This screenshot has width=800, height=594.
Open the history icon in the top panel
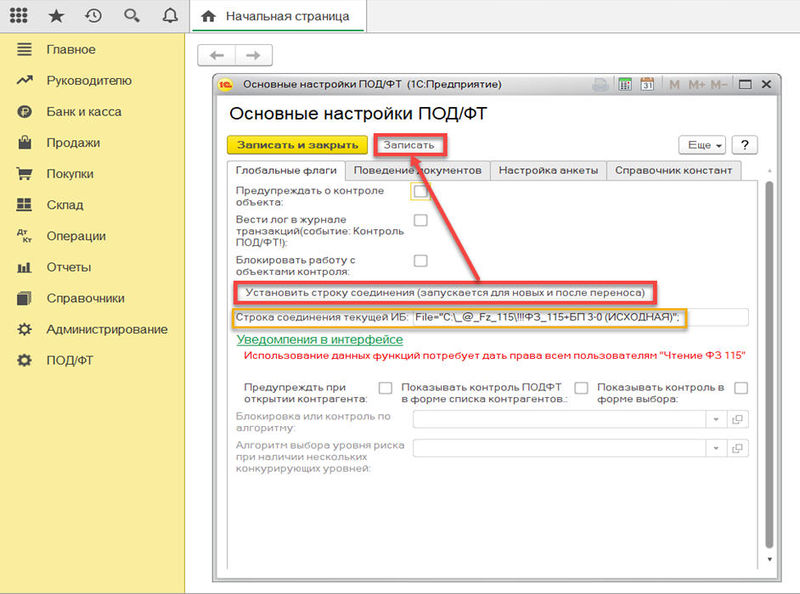93,16
